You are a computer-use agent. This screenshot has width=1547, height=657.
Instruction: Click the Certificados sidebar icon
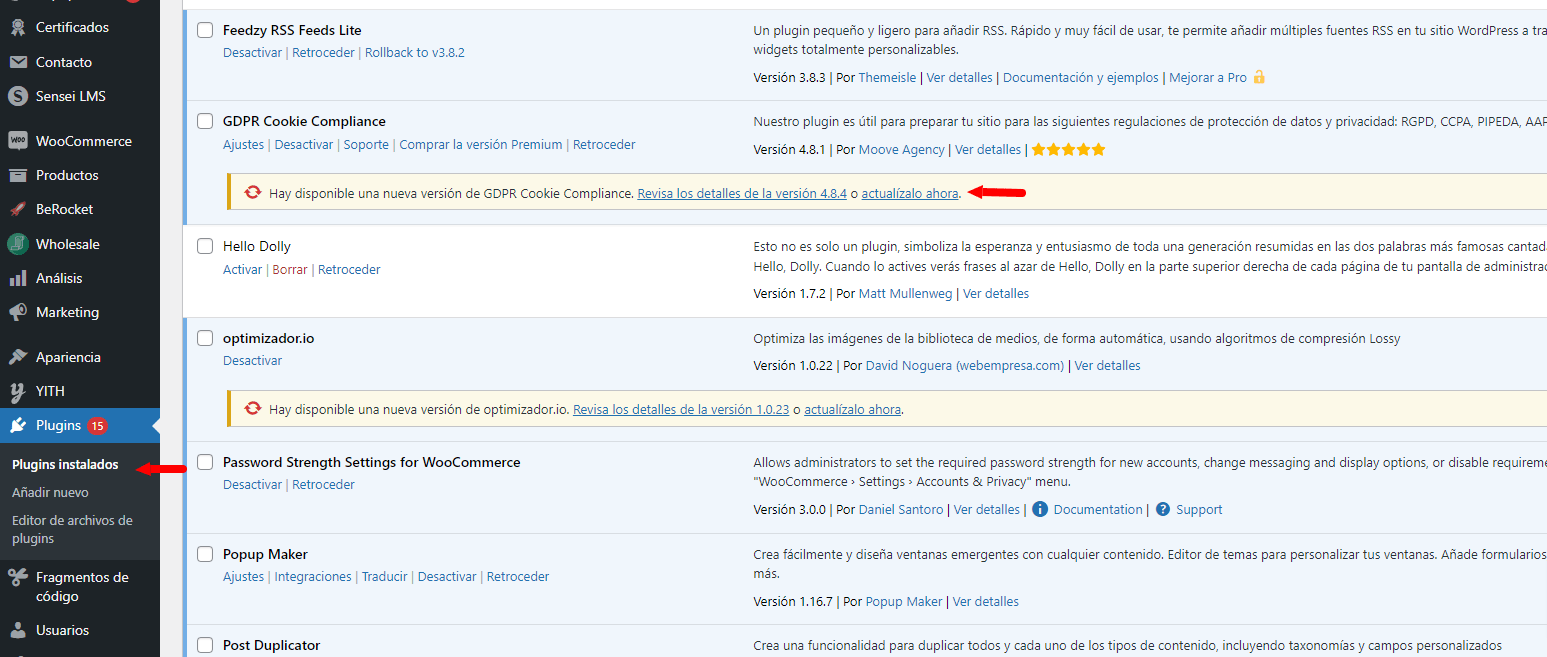click(x=18, y=27)
